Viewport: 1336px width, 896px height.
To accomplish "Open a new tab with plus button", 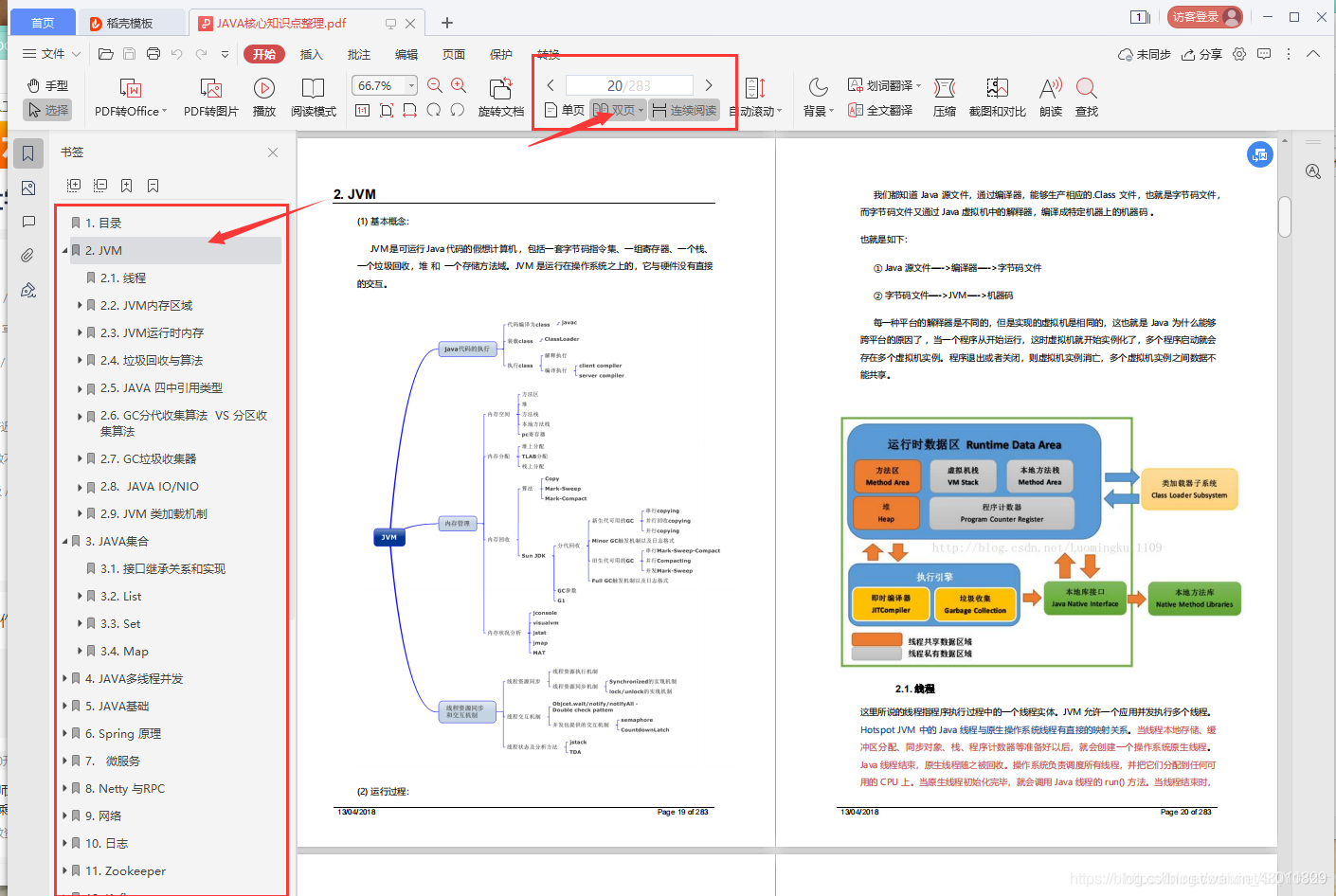I will pos(447,23).
